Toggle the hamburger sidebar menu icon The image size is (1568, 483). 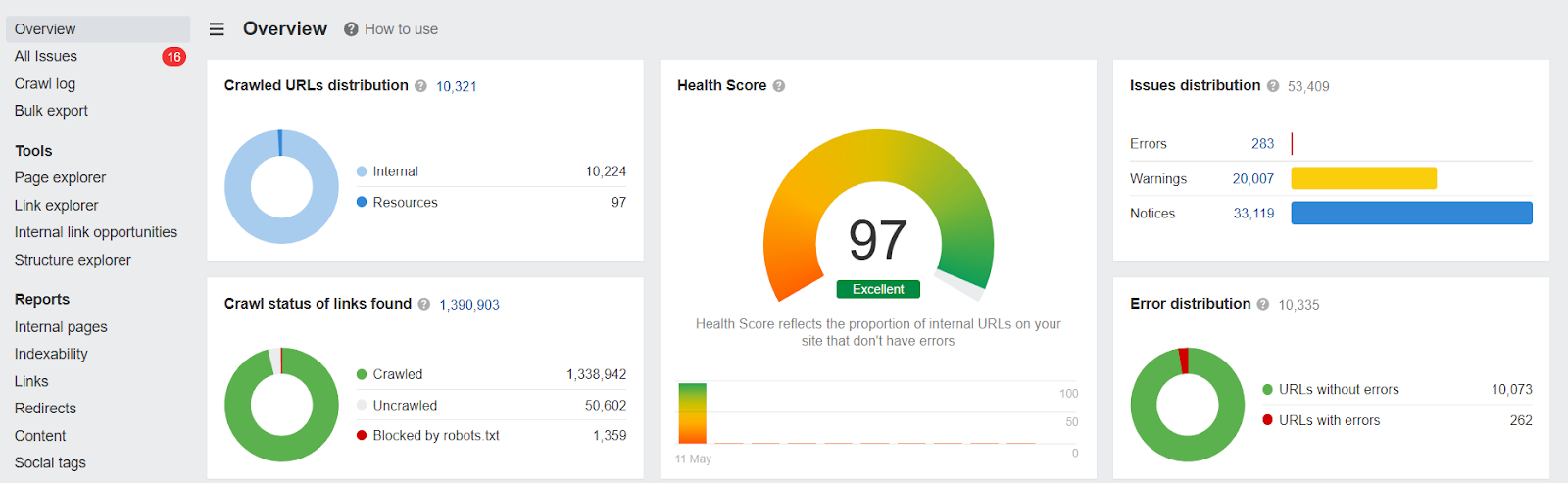(217, 29)
